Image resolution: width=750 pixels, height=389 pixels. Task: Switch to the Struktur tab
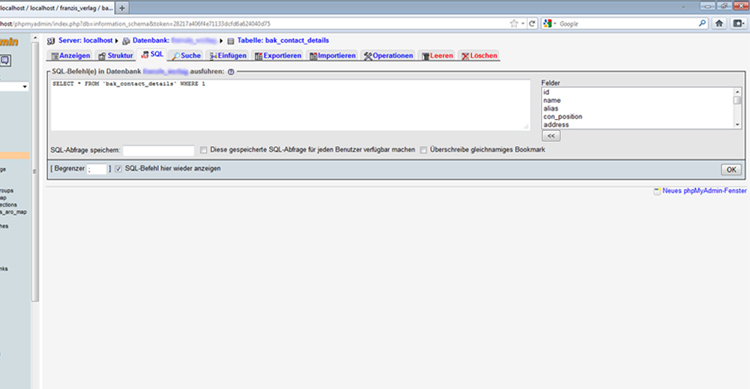pos(116,56)
